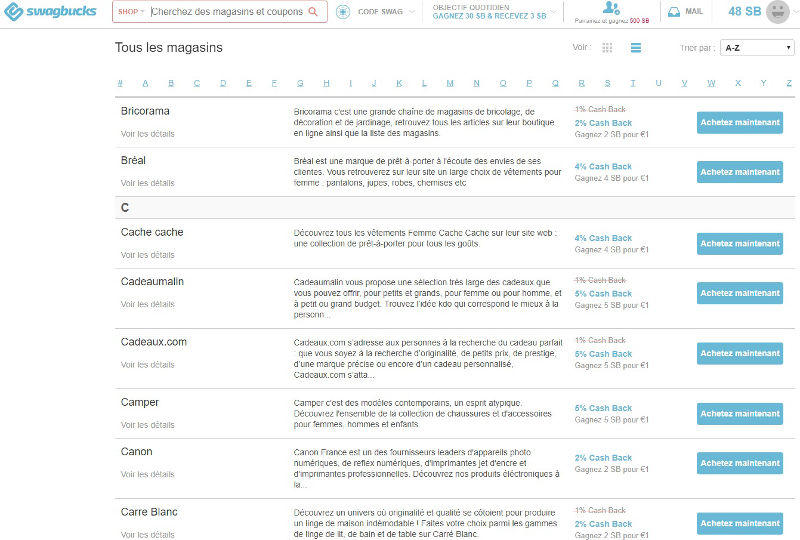Click the Code Swag snowflake icon

click(x=343, y=11)
